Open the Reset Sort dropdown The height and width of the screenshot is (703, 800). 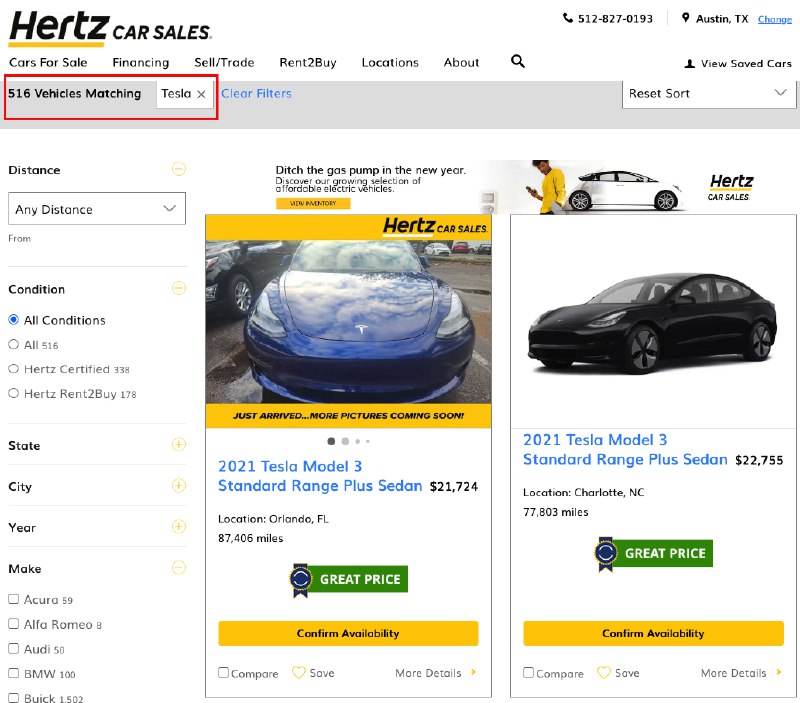[x=709, y=94]
